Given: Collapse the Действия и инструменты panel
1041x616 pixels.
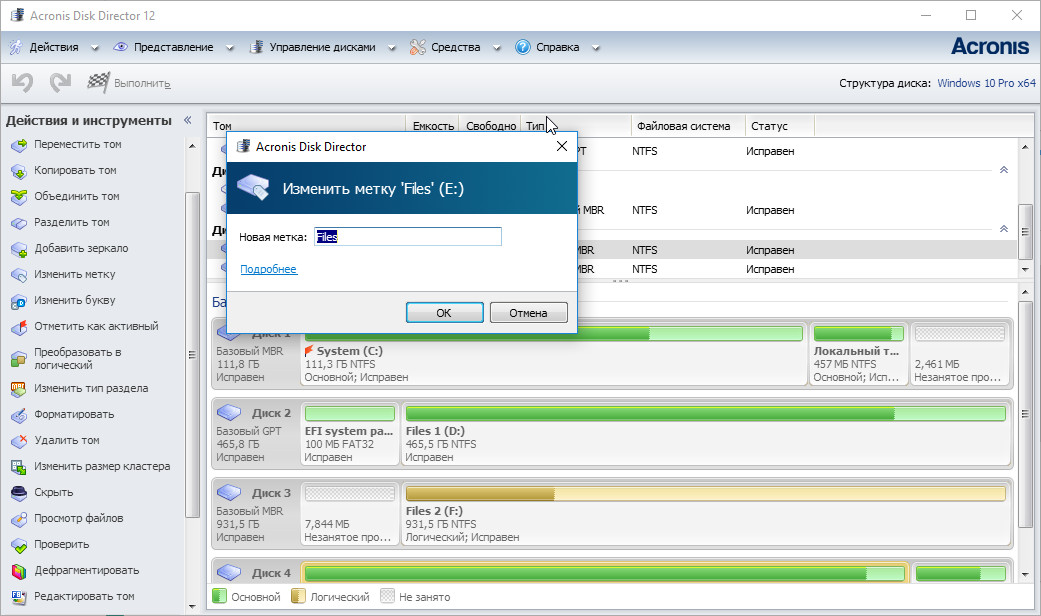Looking at the screenshot, I should (x=187, y=120).
